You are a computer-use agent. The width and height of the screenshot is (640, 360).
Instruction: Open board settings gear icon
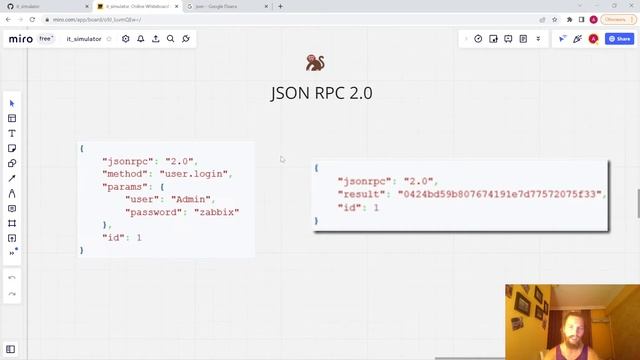point(126,39)
